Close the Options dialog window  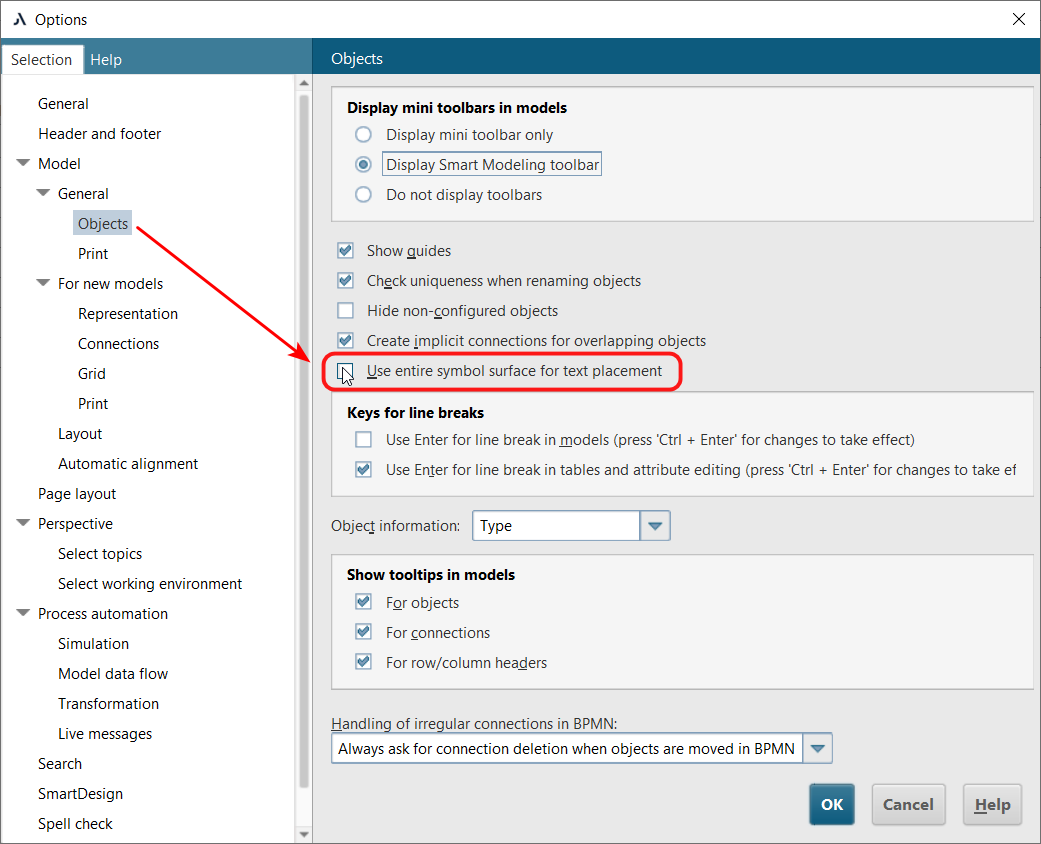(x=1019, y=19)
